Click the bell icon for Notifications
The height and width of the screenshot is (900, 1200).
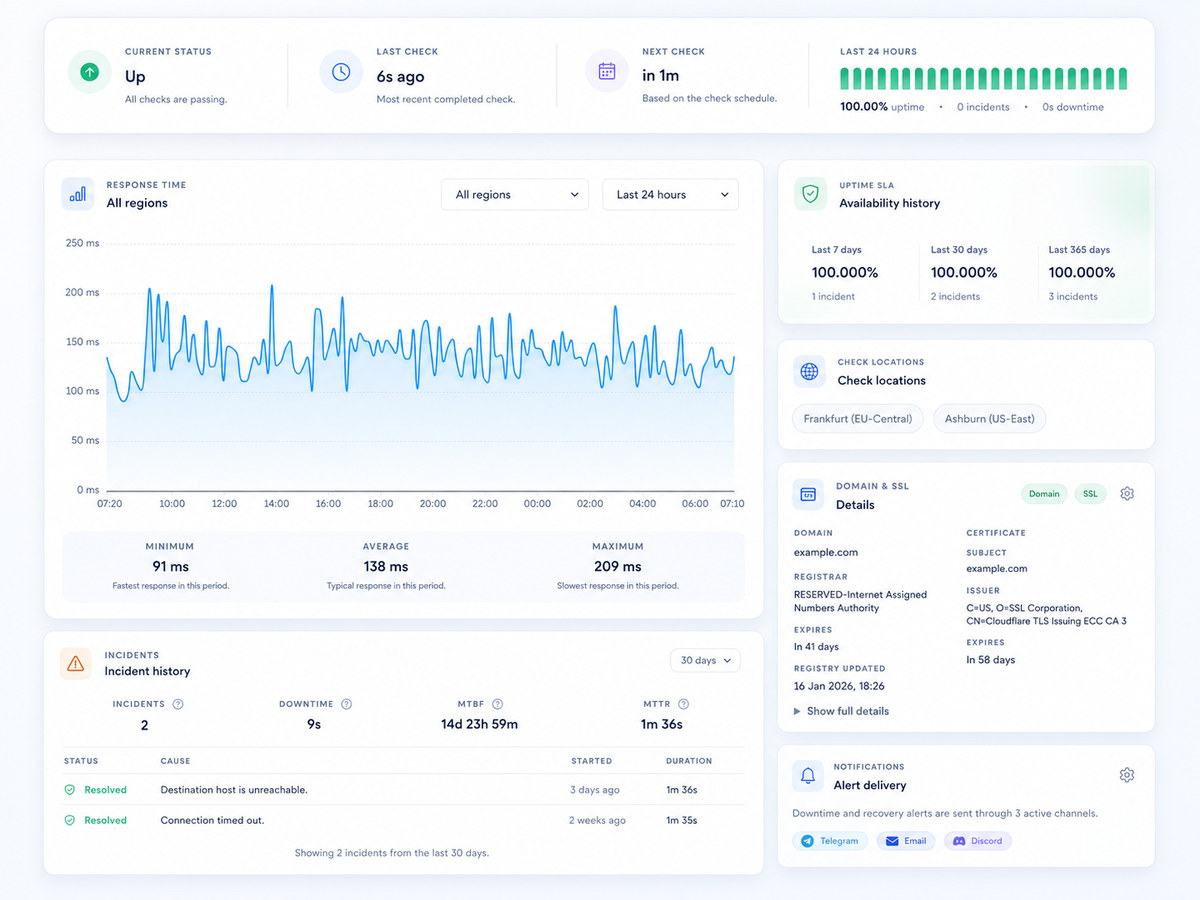pyautogui.click(x=808, y=776)
